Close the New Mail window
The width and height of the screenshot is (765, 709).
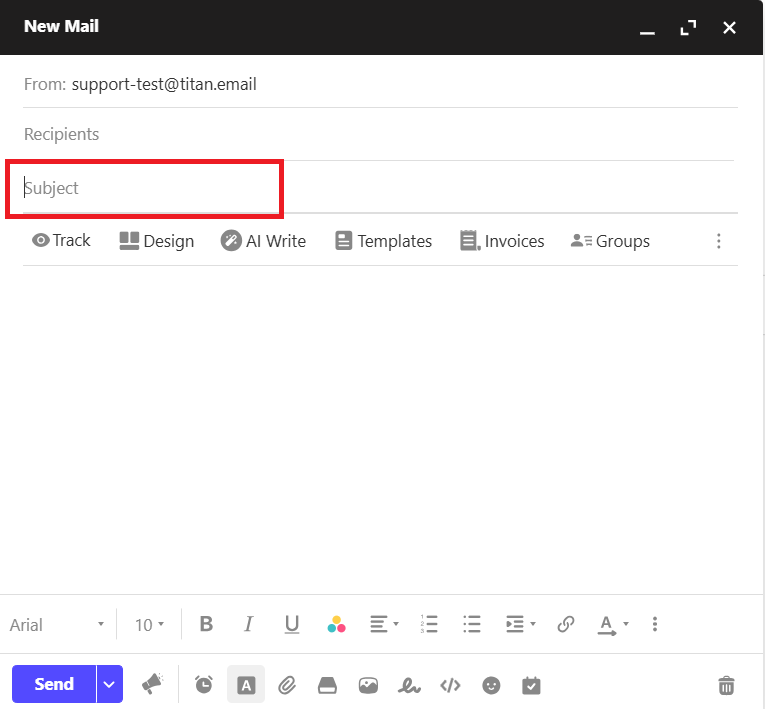pos(729,28)
